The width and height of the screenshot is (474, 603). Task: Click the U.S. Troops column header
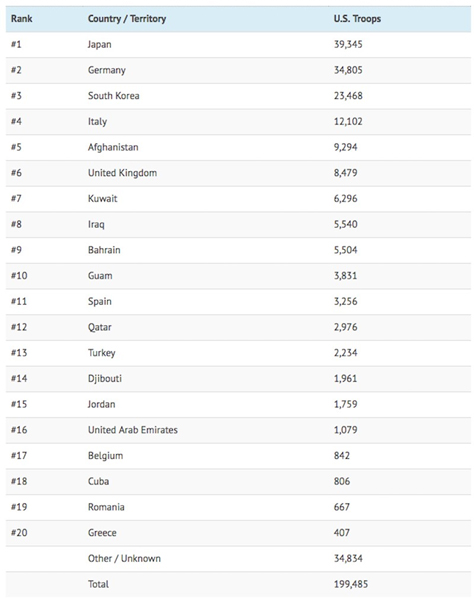[x=357, y=19]
